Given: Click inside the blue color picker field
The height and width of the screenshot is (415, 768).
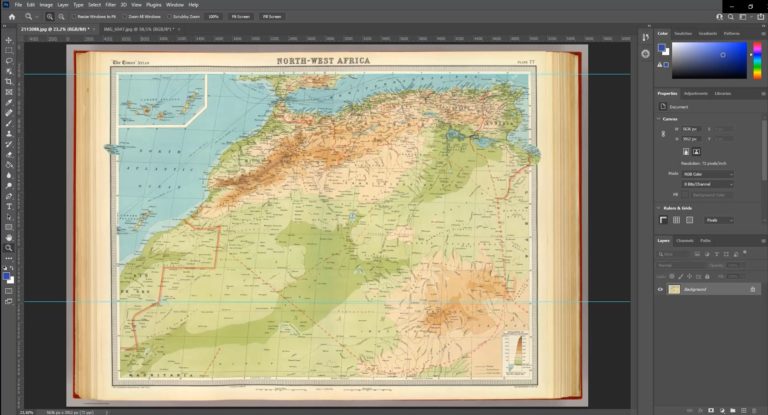Looking at the screenshot, I should [709, 60].
